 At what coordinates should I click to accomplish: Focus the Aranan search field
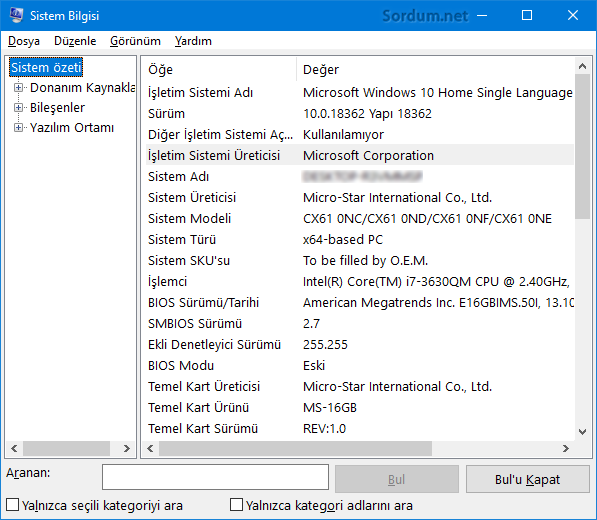click(x=215, y=477)
